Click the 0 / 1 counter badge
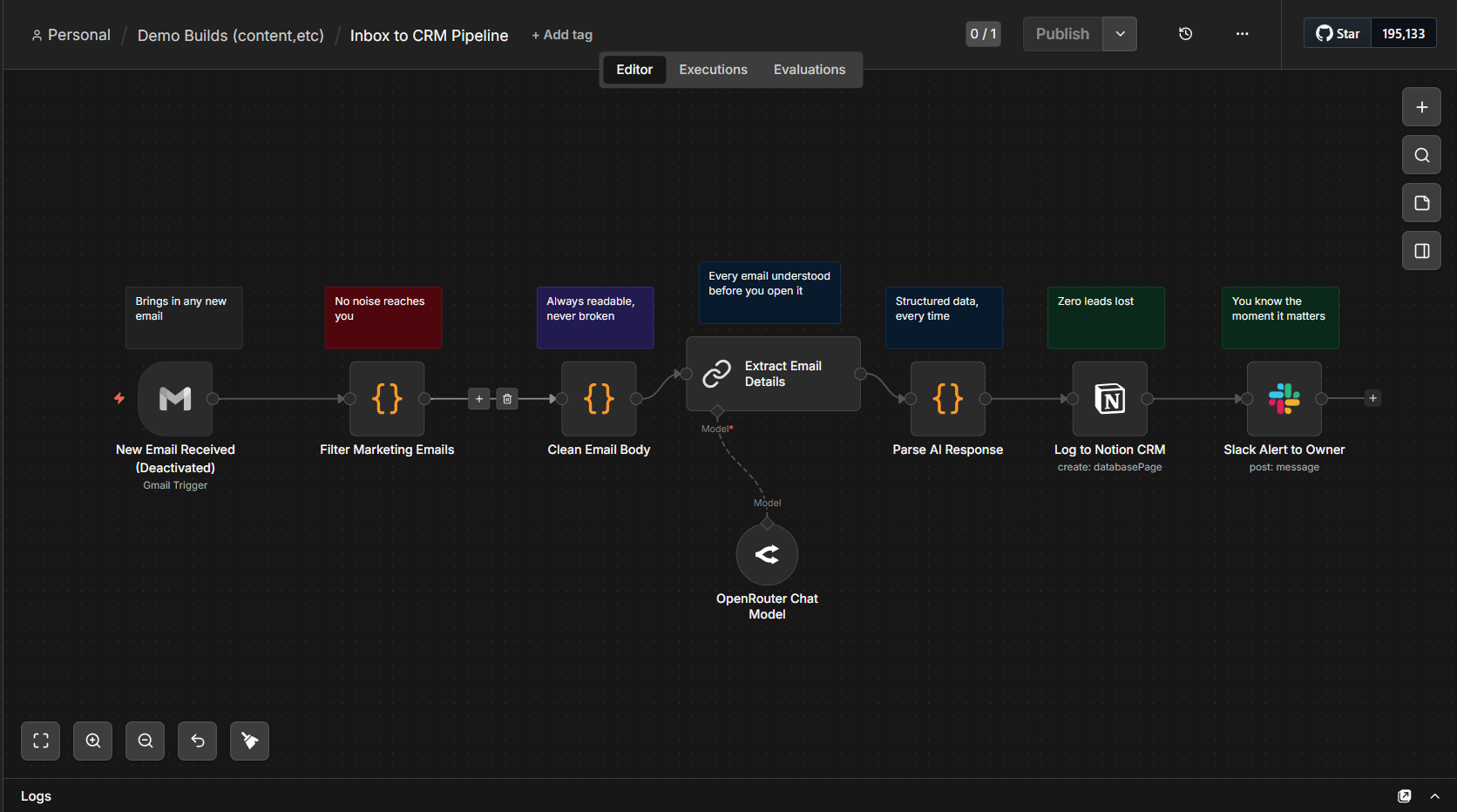Screen dimensions: 1457x812 983,34
